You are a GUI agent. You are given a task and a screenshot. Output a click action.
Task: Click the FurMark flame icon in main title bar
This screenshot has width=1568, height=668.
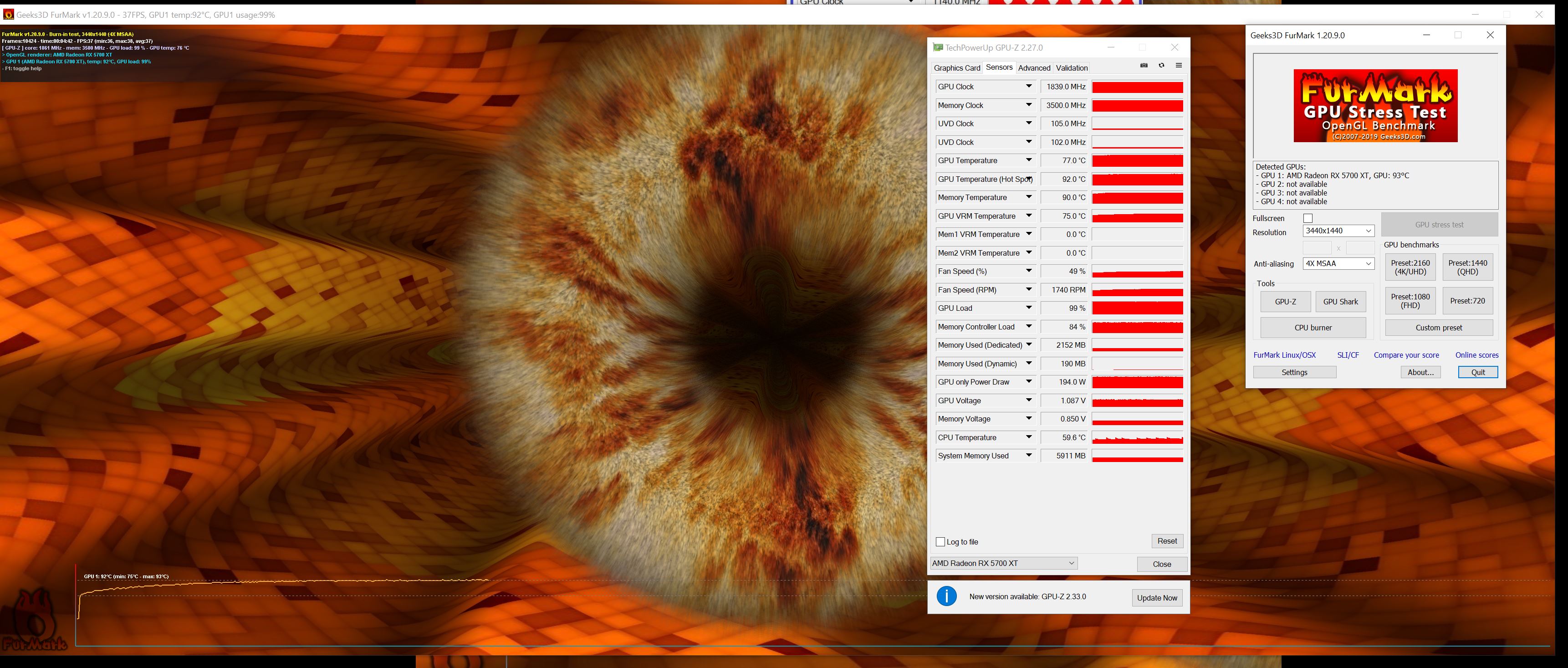coord(9,15)
